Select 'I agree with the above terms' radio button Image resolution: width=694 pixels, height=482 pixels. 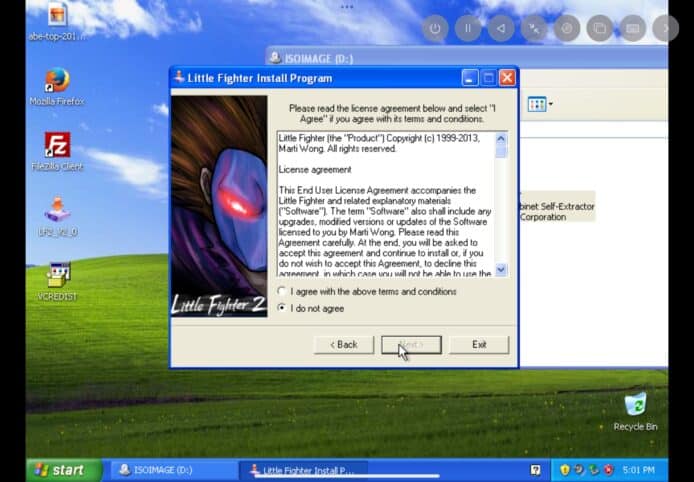tap(283, 292)
